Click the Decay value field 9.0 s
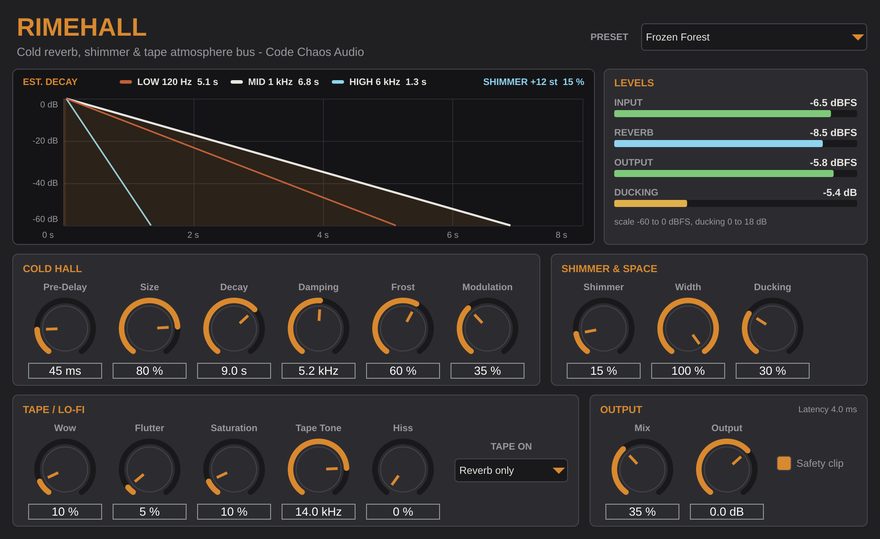This screenshot has height=539, width=880. 234,371
